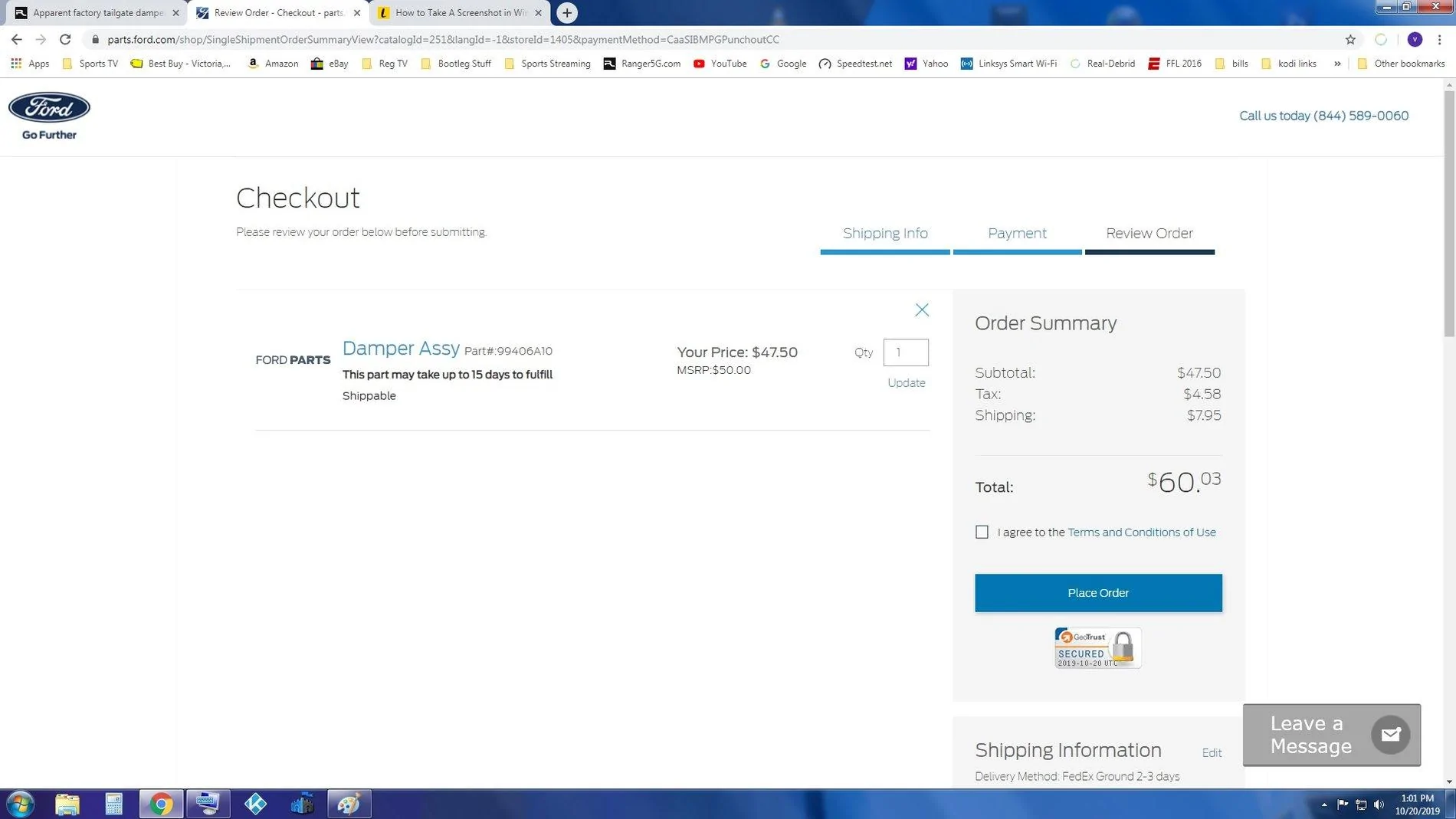The height and width of the screenshot is (819, 1456).
Task: Click the Chrome taskbar icon
Action: 161,804
